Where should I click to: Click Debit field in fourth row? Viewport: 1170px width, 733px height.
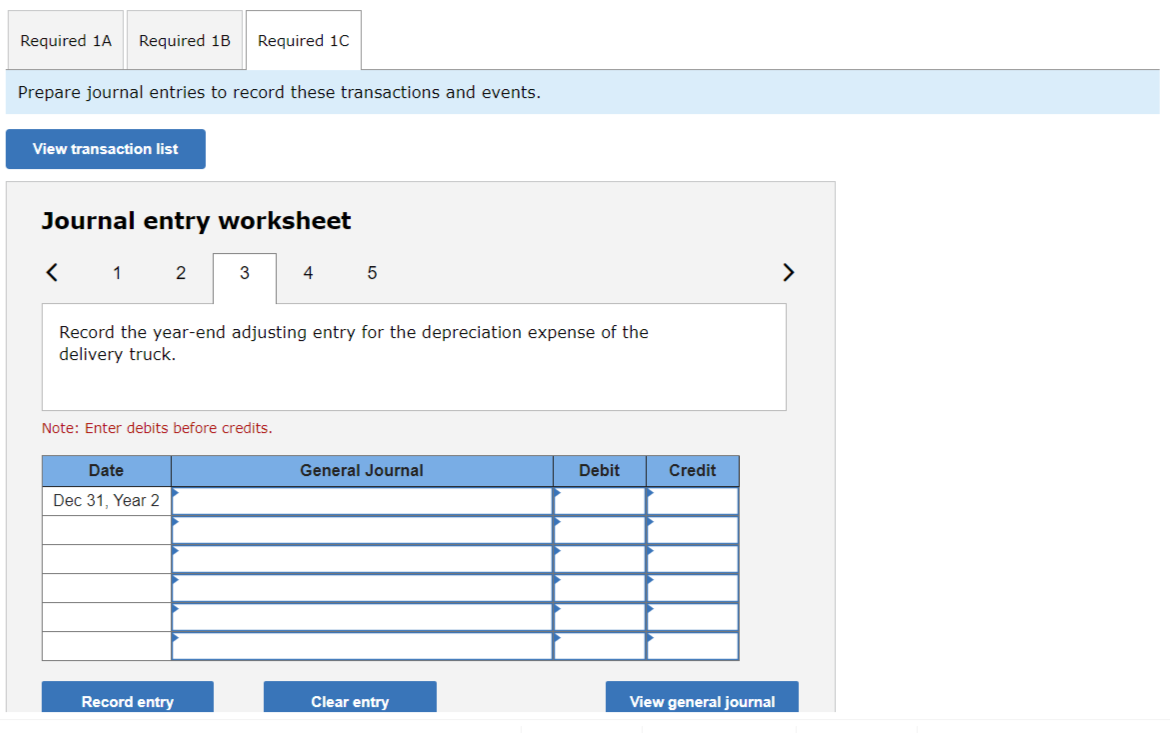tap(599, 588)
